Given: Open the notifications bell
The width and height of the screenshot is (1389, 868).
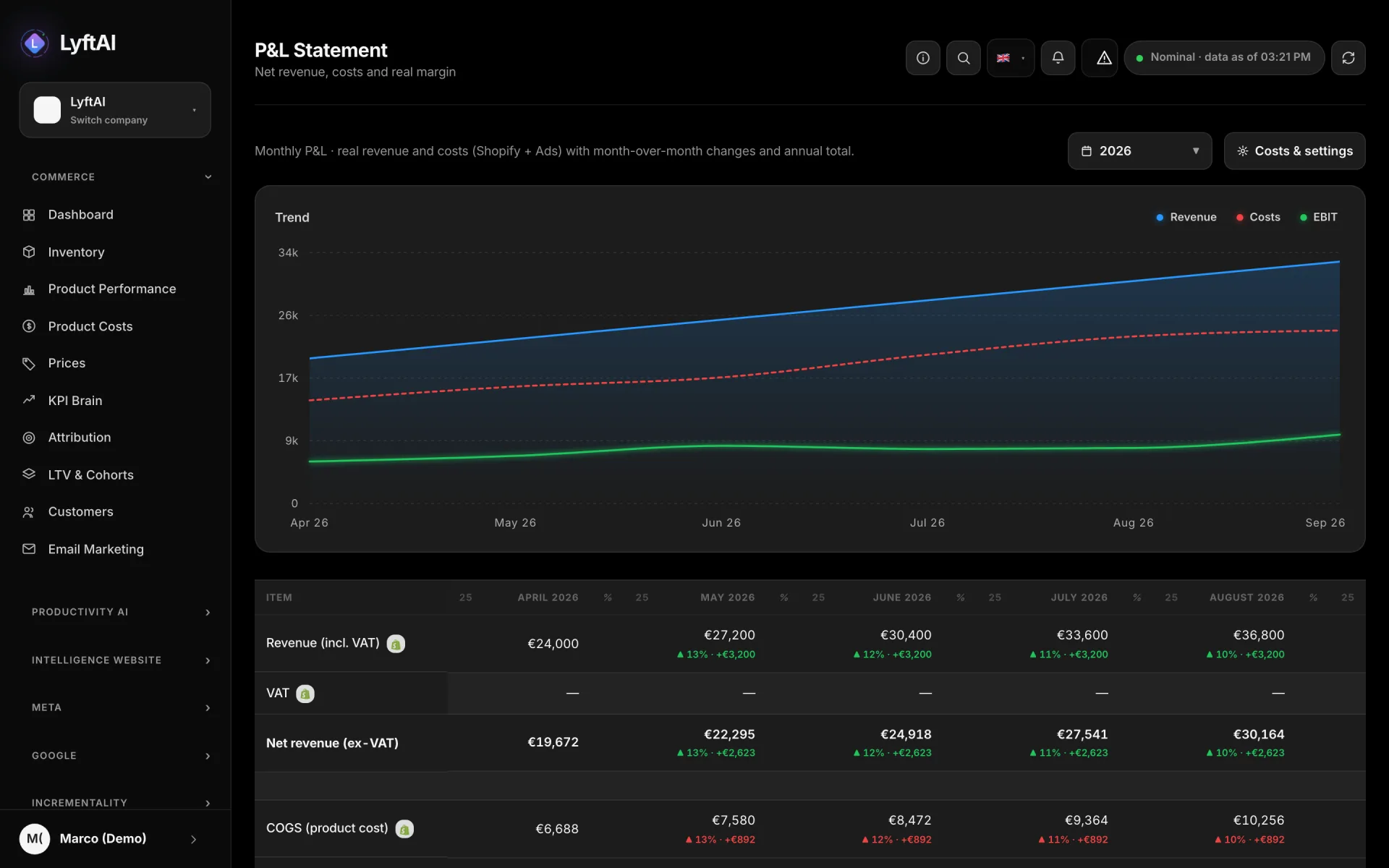Looking at the screenshot, I should point(1058,58).
